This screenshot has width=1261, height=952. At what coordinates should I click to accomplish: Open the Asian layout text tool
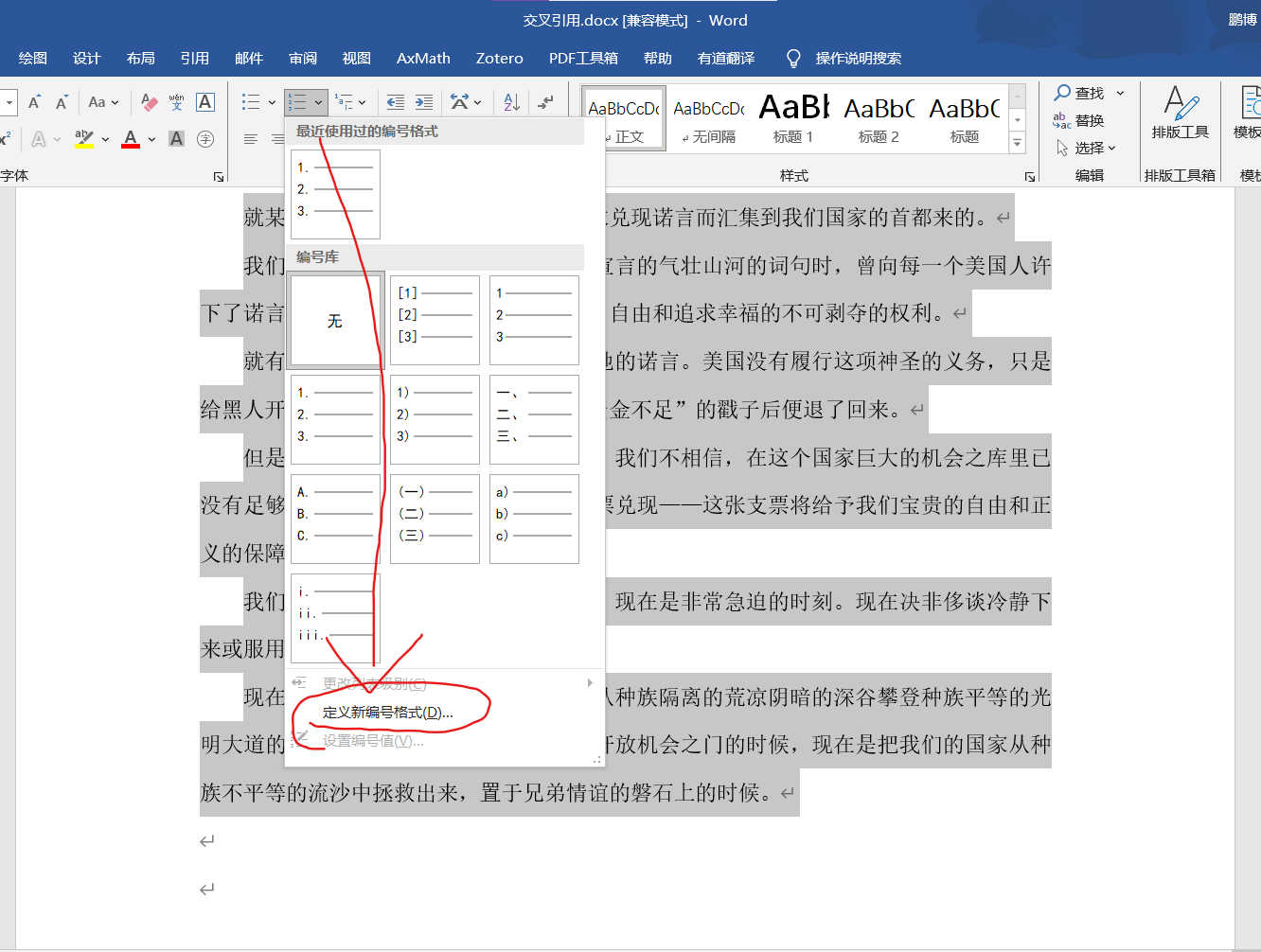click(x=460, y=102)
